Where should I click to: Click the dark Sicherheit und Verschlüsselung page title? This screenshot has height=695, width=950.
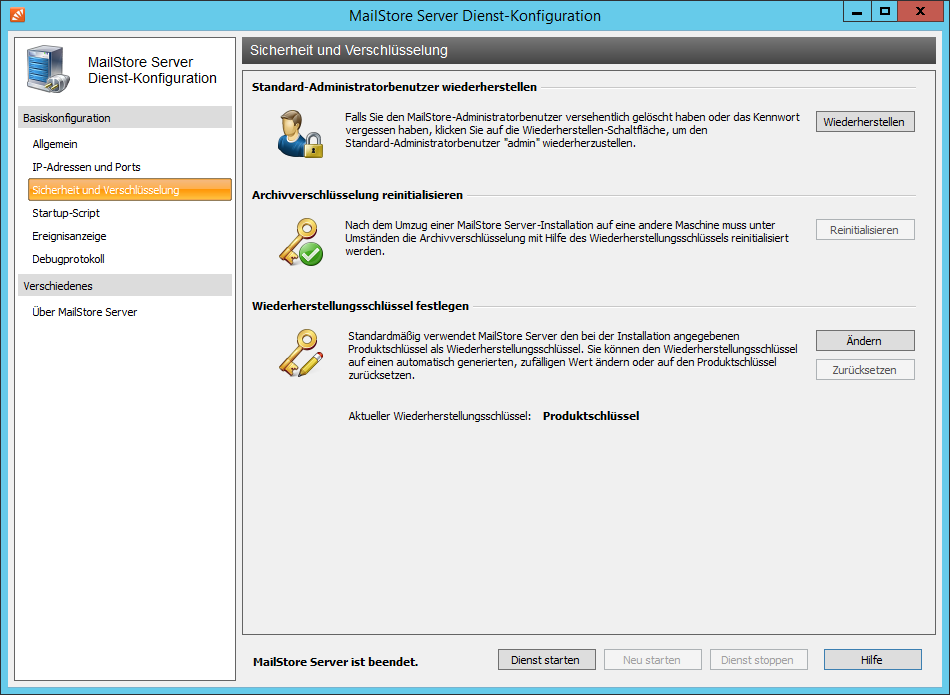click(349, 50)
